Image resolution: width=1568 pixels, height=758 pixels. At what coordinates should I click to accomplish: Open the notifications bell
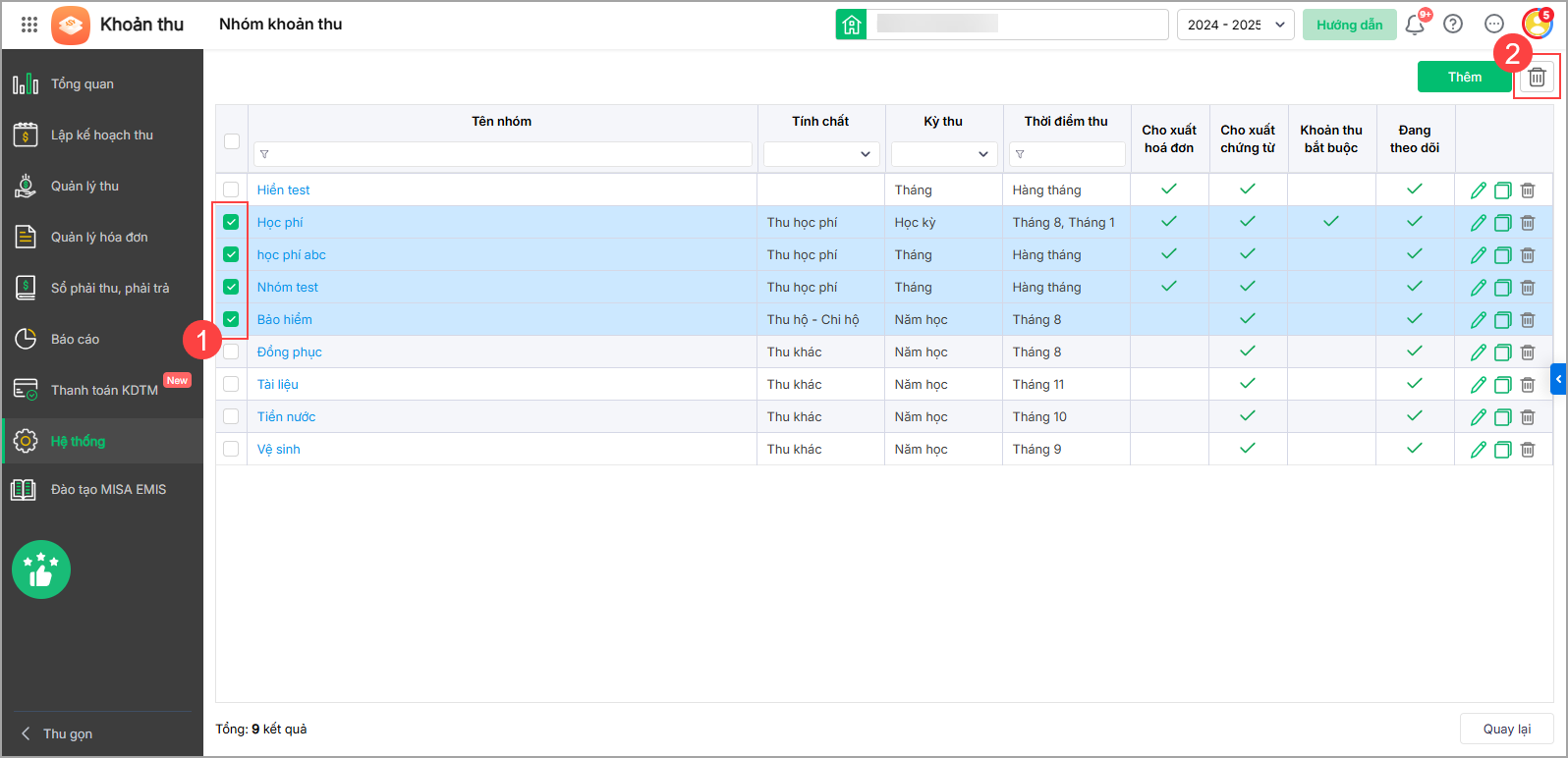pyautogui.click(x=1414, y=25)
